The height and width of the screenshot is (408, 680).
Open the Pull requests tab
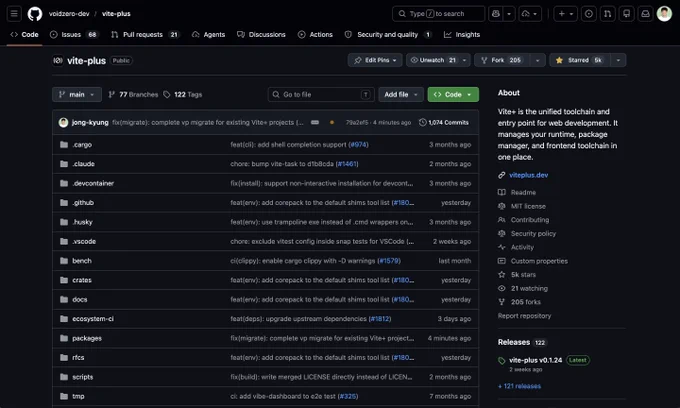click(x=145, y=35)
